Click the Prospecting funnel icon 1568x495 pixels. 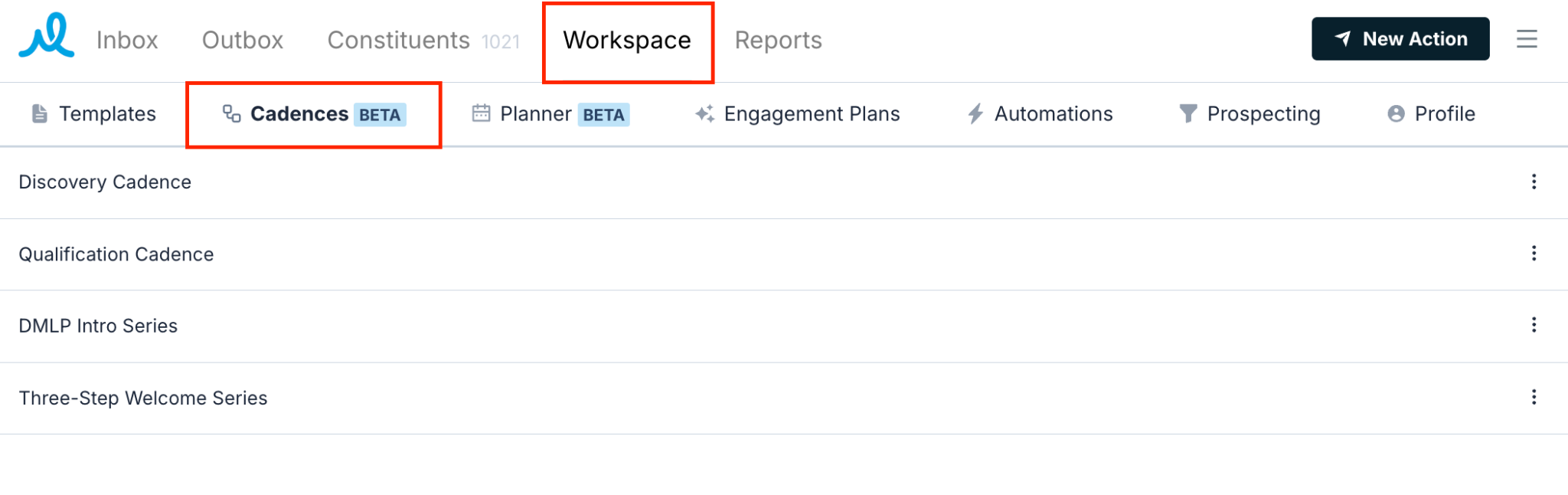tap(1187, 114)
